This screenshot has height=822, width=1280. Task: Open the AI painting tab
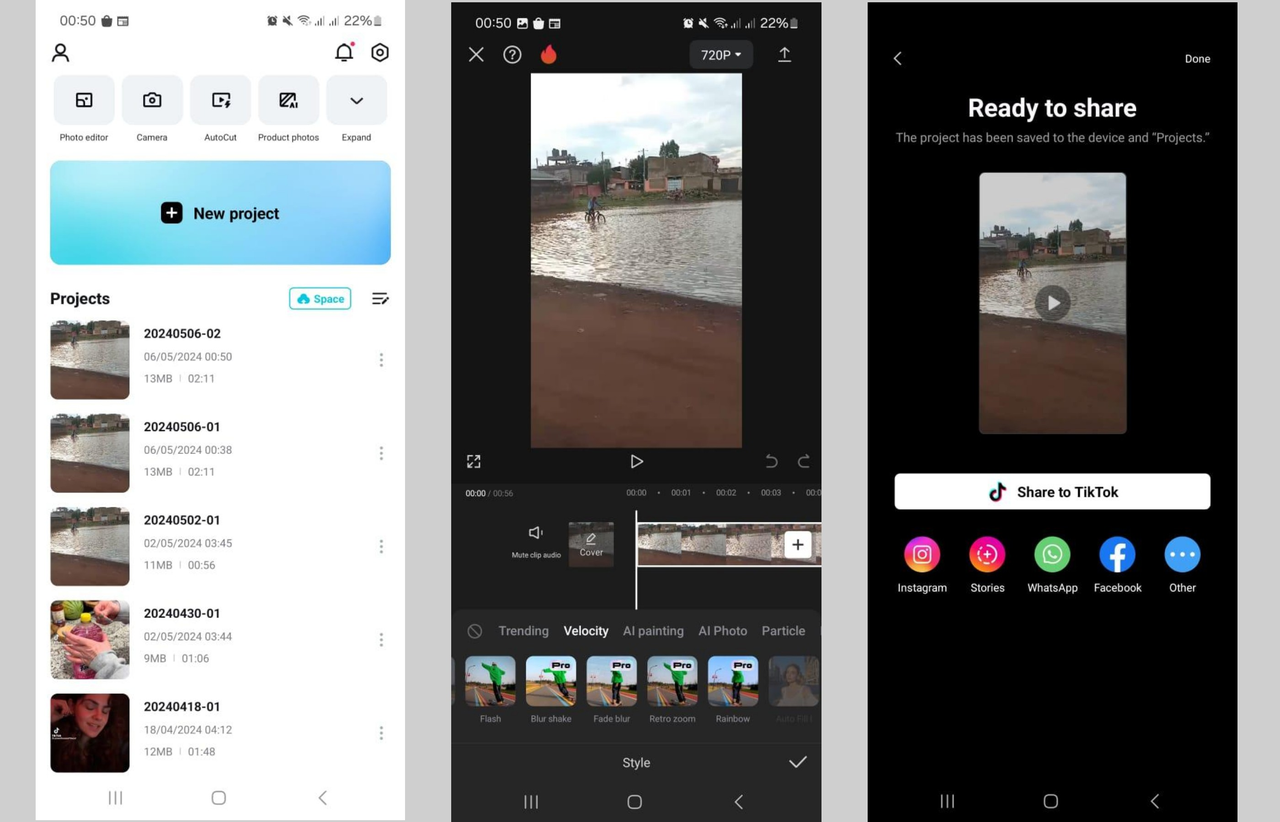pos(653,631)
